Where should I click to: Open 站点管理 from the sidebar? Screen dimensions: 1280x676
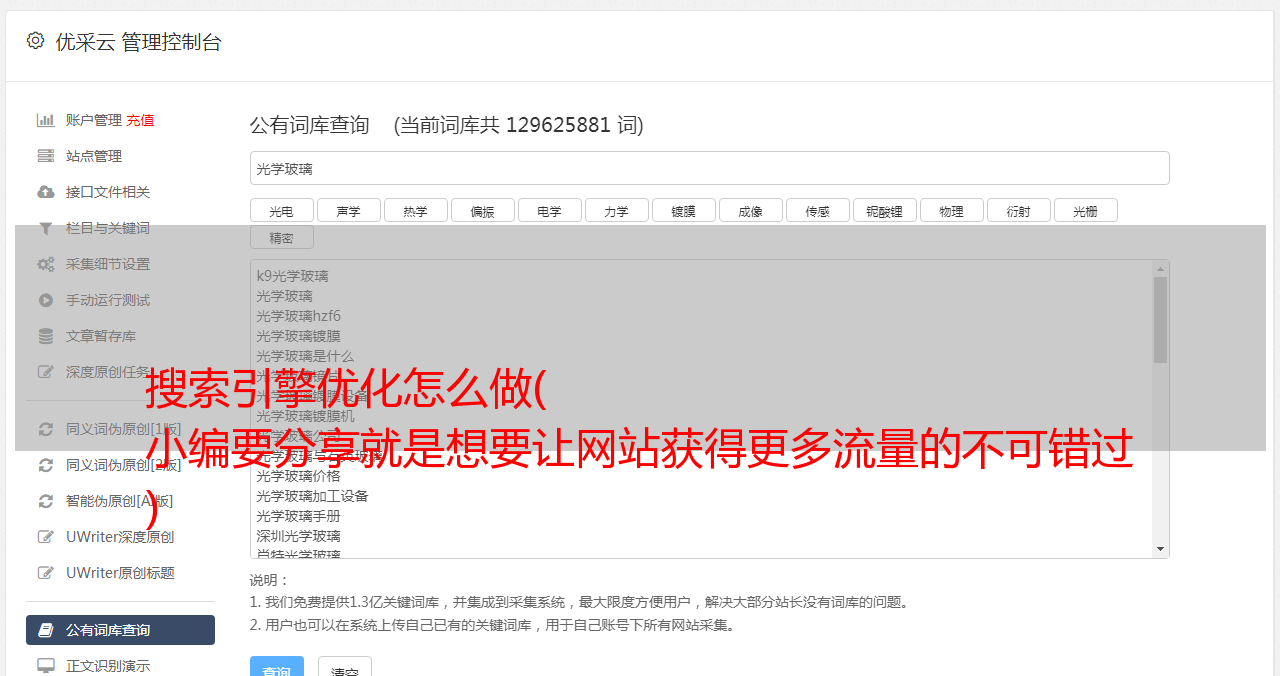(94, 156)
